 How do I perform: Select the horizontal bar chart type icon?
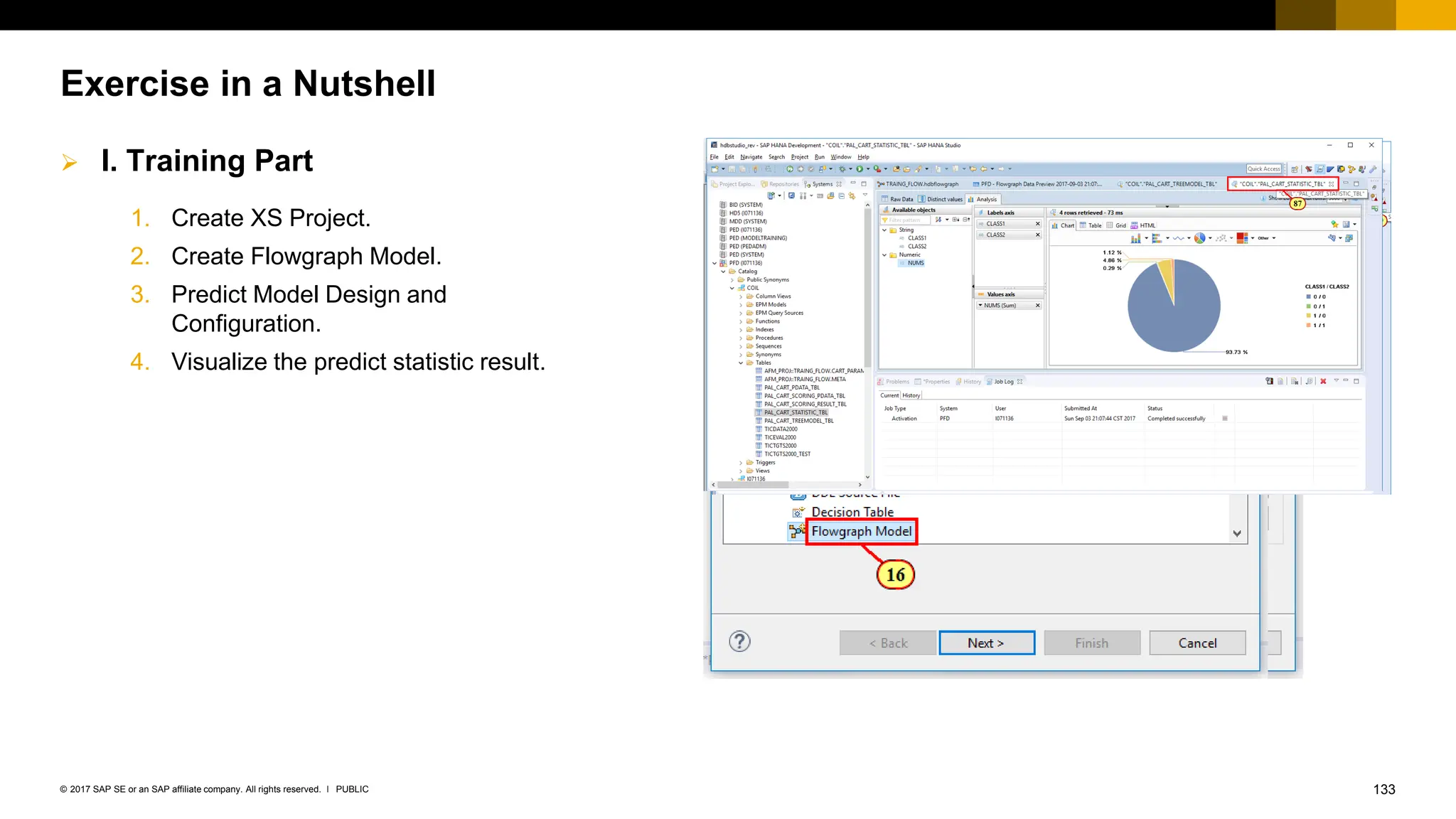click(1157, 238)
